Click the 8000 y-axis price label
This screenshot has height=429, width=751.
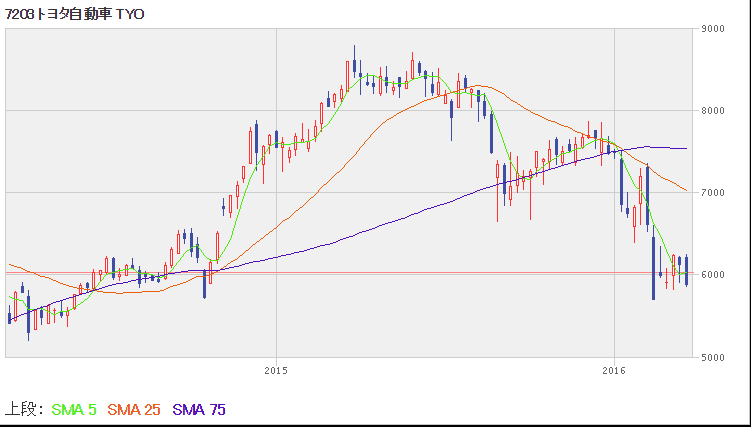pos(712,111)
